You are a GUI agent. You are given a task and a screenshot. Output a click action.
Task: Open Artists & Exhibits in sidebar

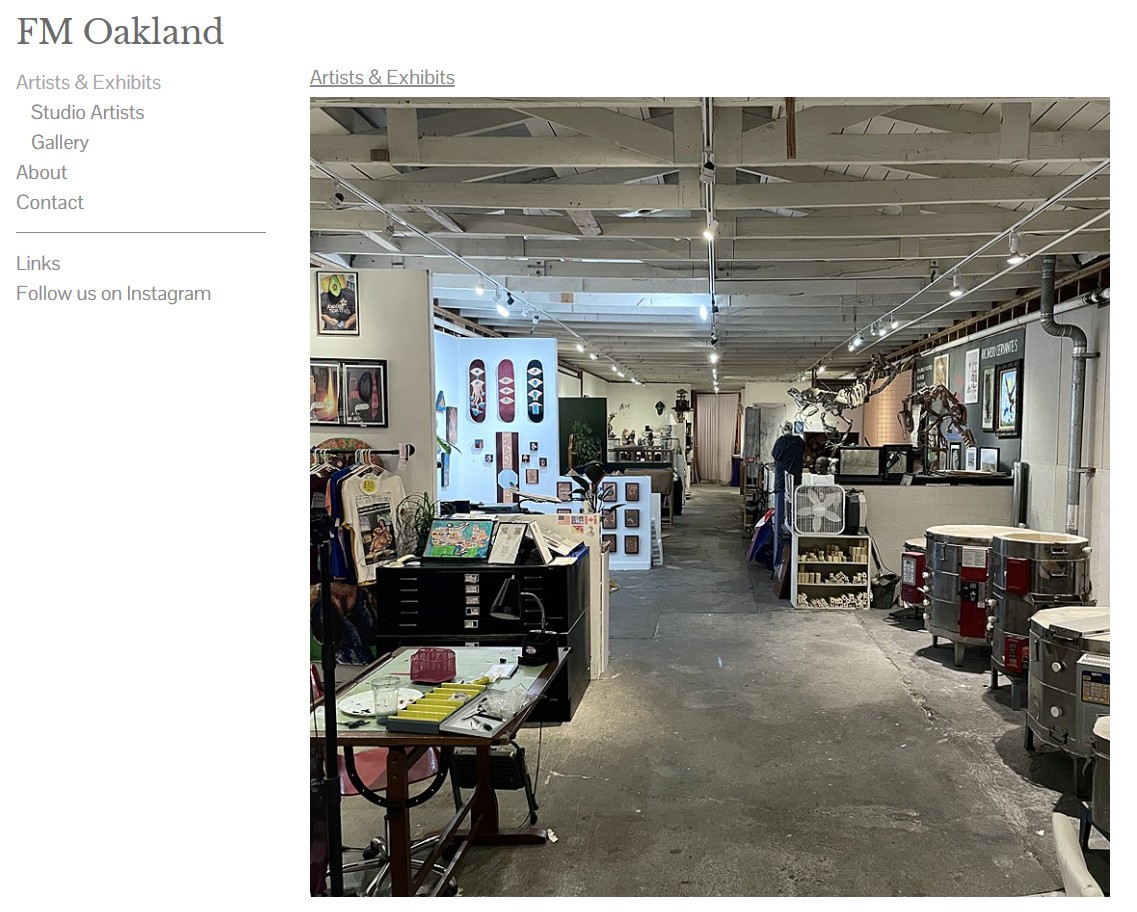coord(88,82)
